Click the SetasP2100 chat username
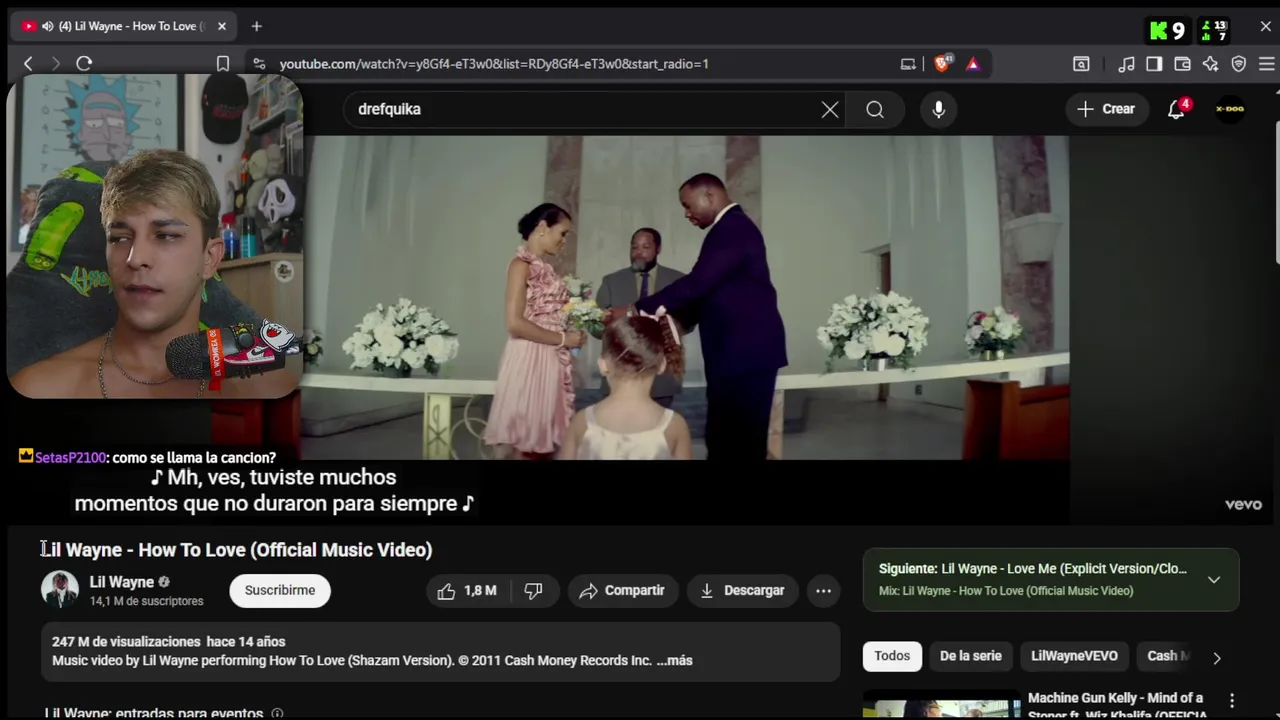 (x=70, y=457)
